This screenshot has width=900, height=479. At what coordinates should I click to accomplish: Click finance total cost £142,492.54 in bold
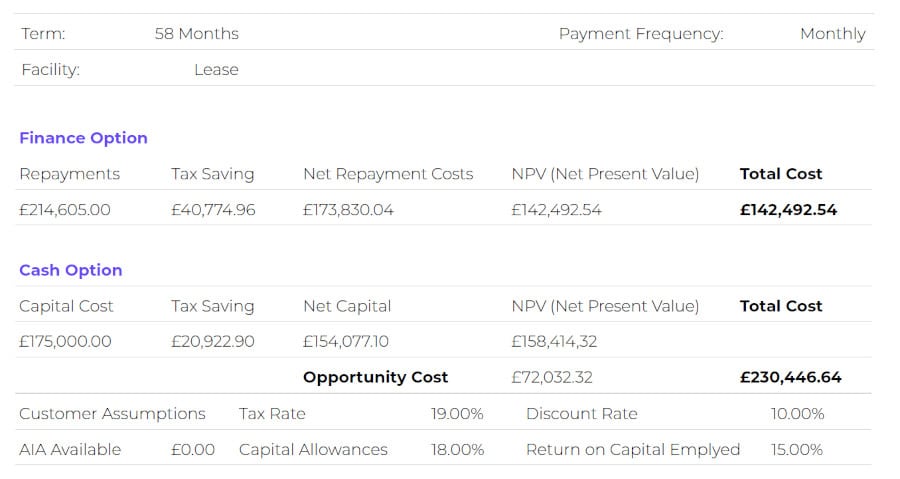pos(788,210)
